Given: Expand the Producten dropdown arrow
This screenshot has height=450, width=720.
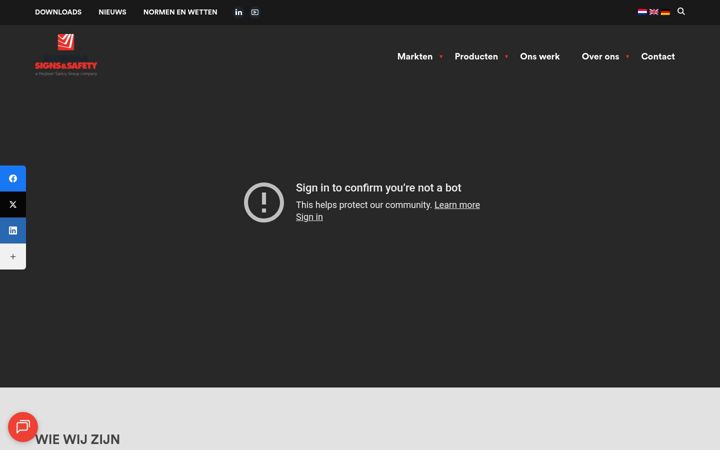Looking at the screenshot, I should click(506, 56).
